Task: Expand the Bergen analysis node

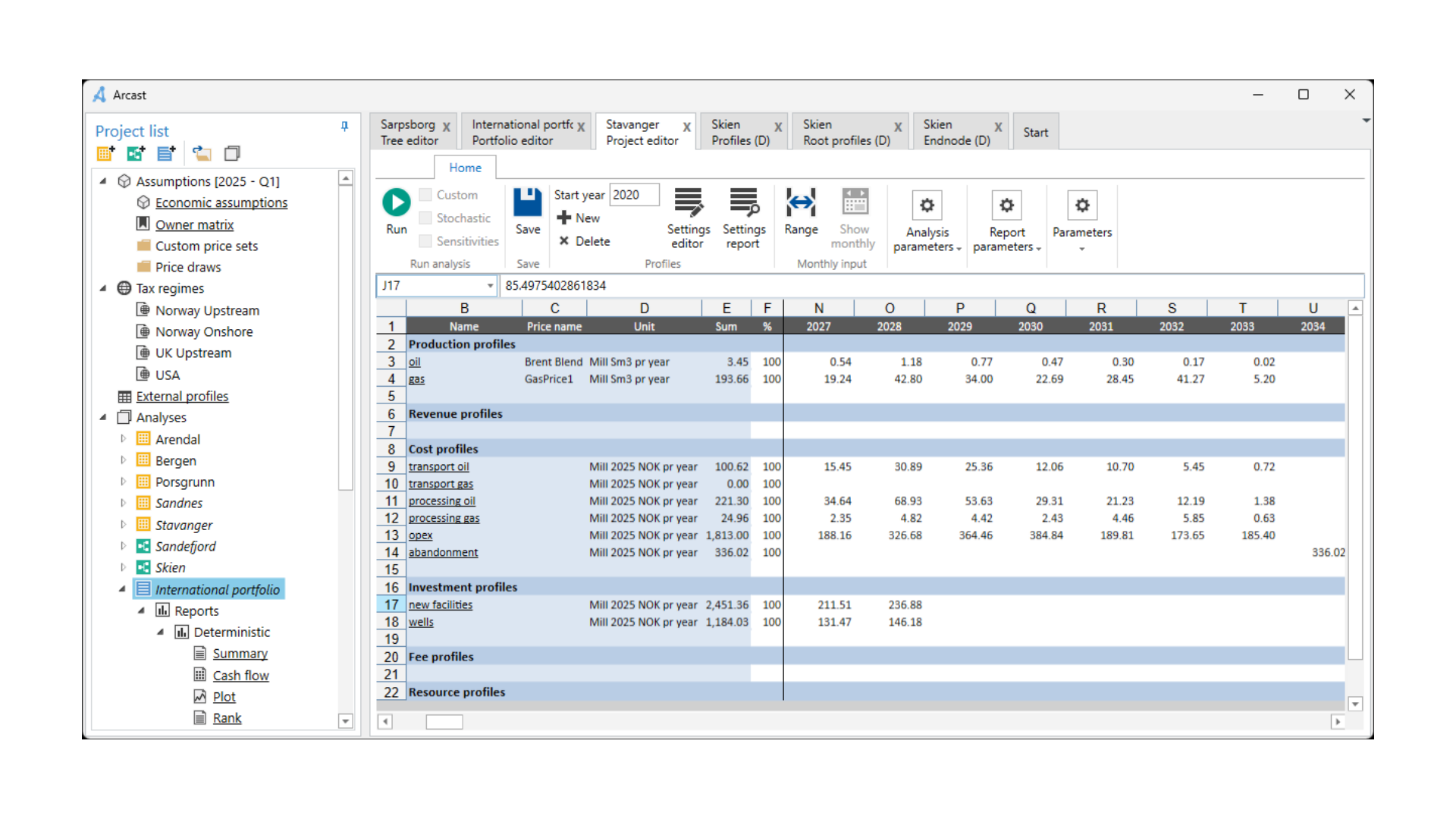Action: coord(123,460)
